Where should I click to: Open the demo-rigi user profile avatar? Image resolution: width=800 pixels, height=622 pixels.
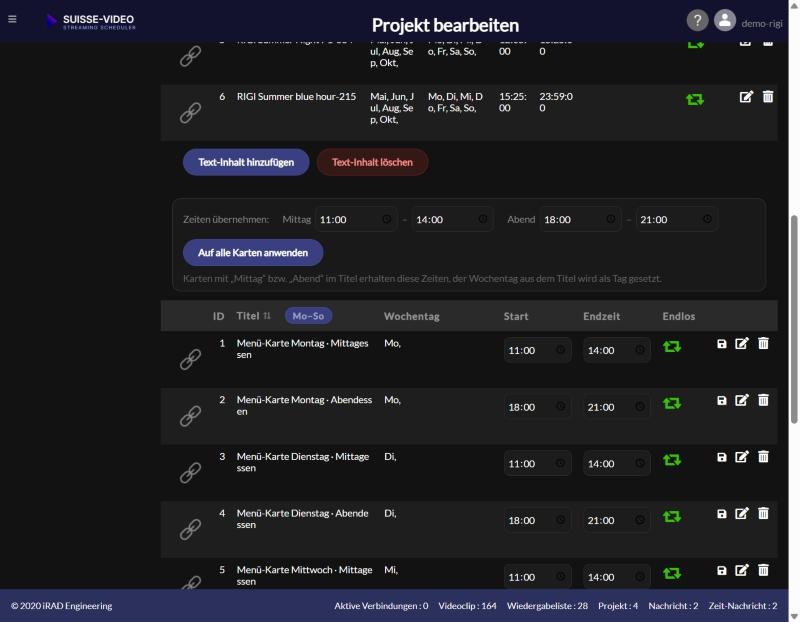(x=724, y=21)
